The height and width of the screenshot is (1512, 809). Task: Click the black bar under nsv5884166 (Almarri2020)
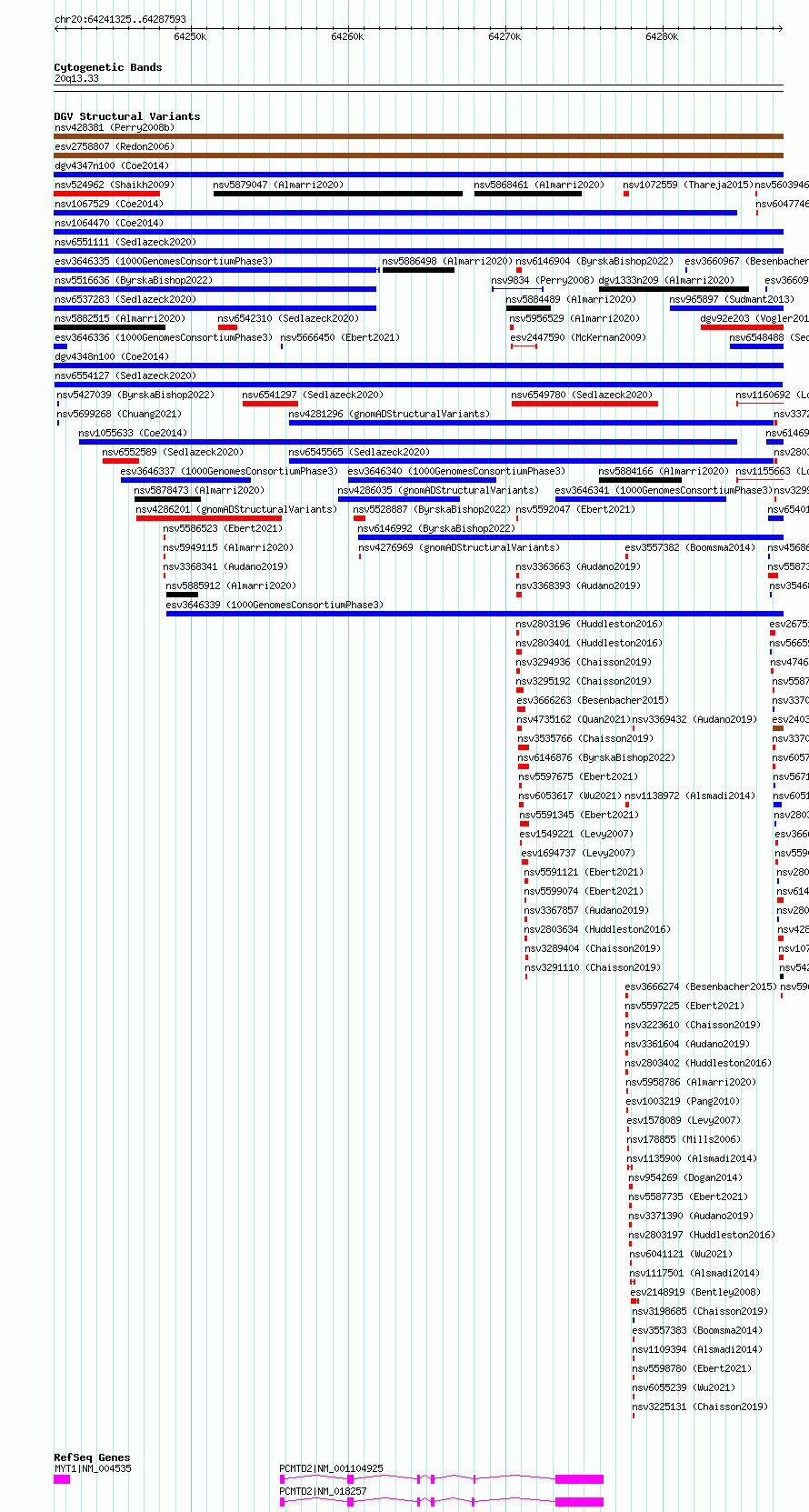[640, 480]
